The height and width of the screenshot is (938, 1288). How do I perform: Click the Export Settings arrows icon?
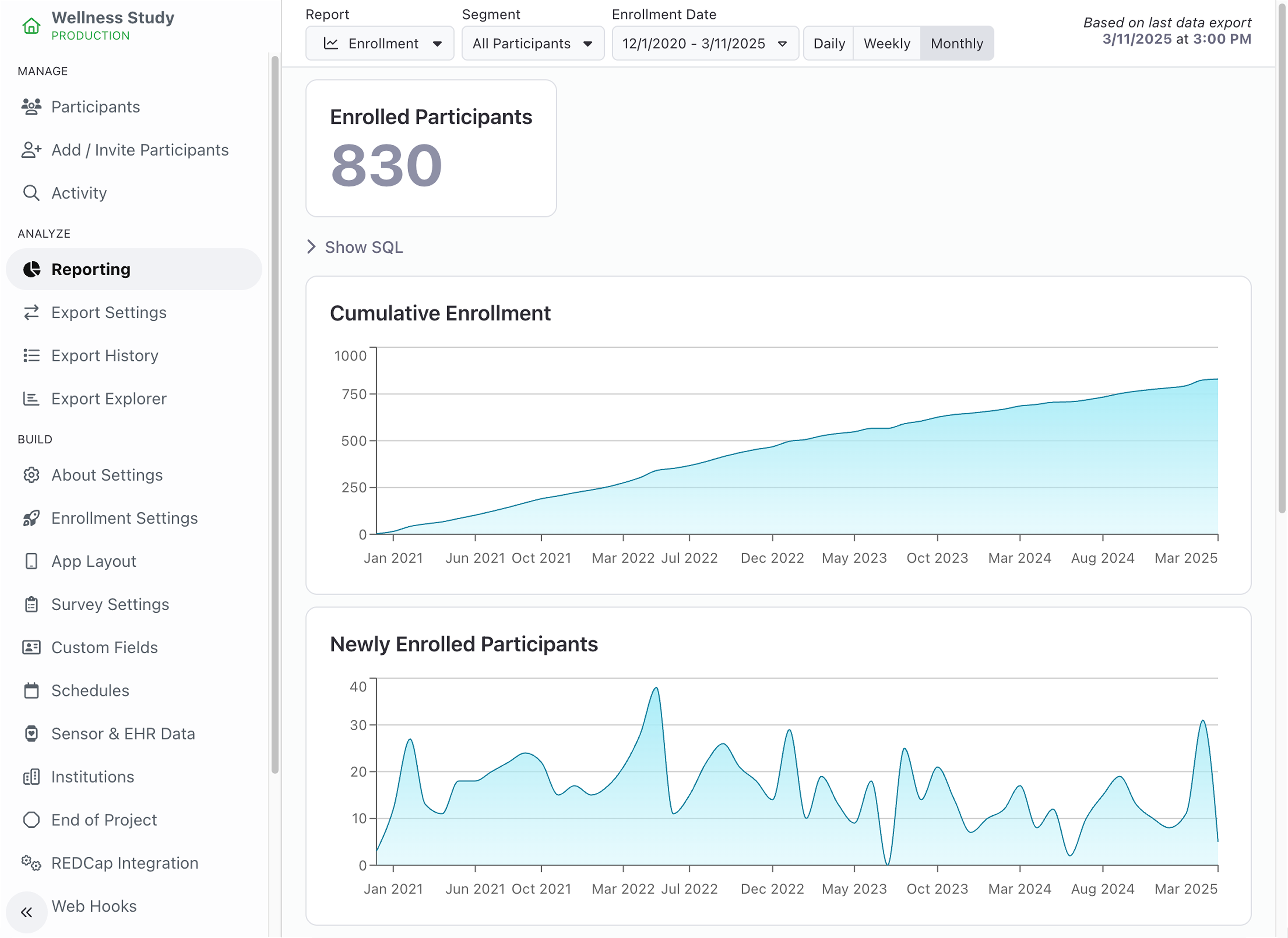tap(31, 312)
